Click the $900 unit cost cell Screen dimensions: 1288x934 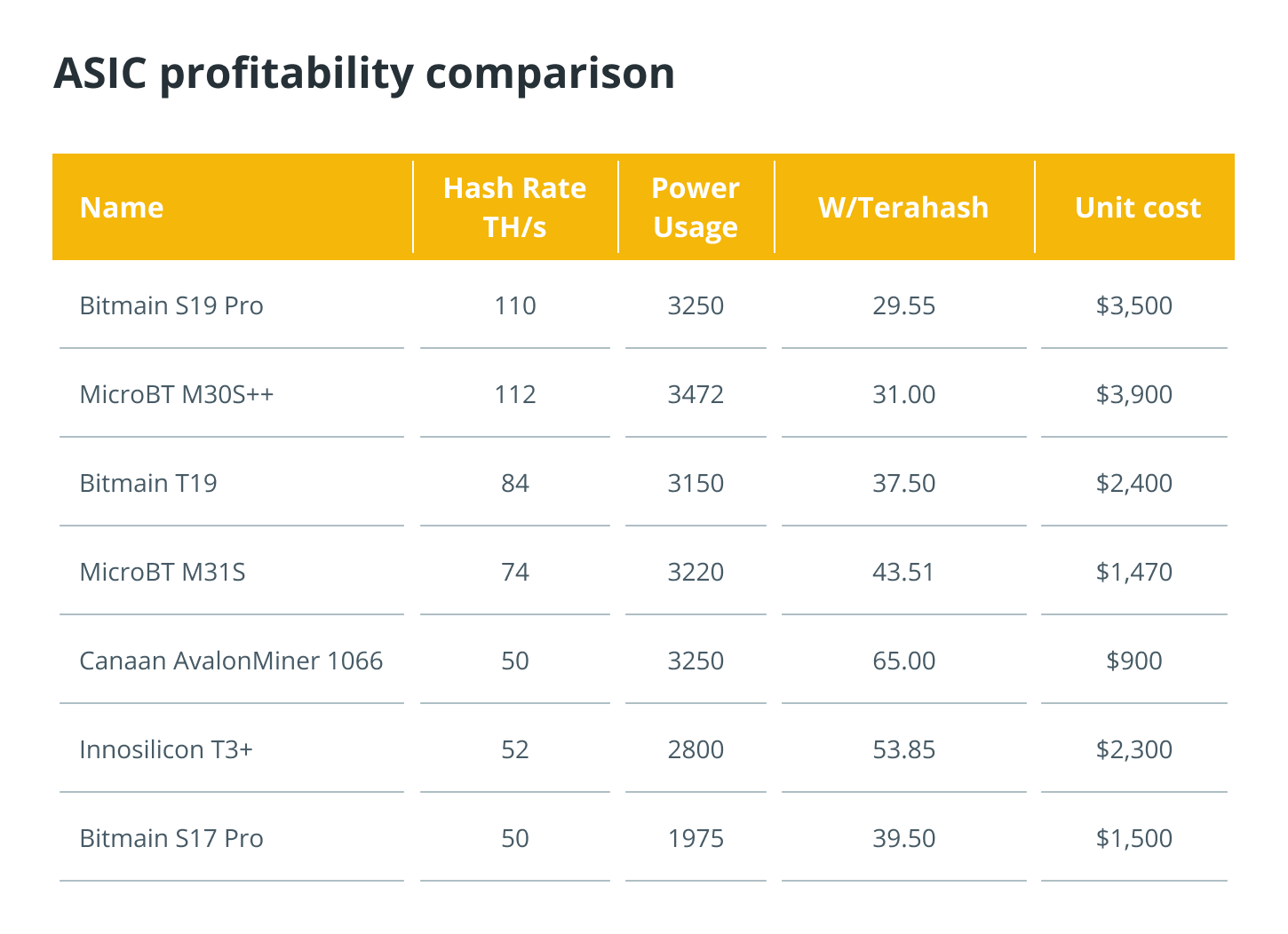(1134, 661)
